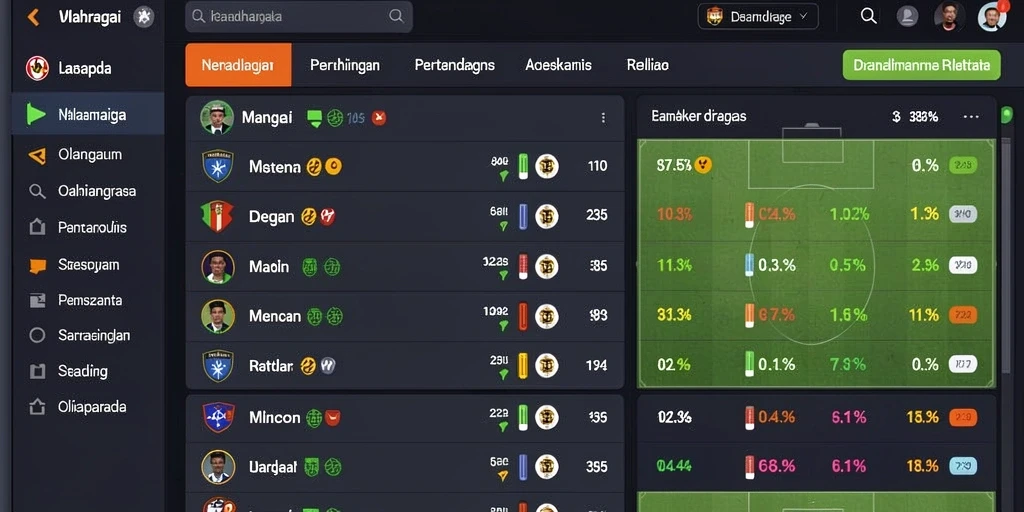The height and width of the screenshot is (512, 1024).
Task: Select the Strespyam orange chat icon
Action: [37, 265]
